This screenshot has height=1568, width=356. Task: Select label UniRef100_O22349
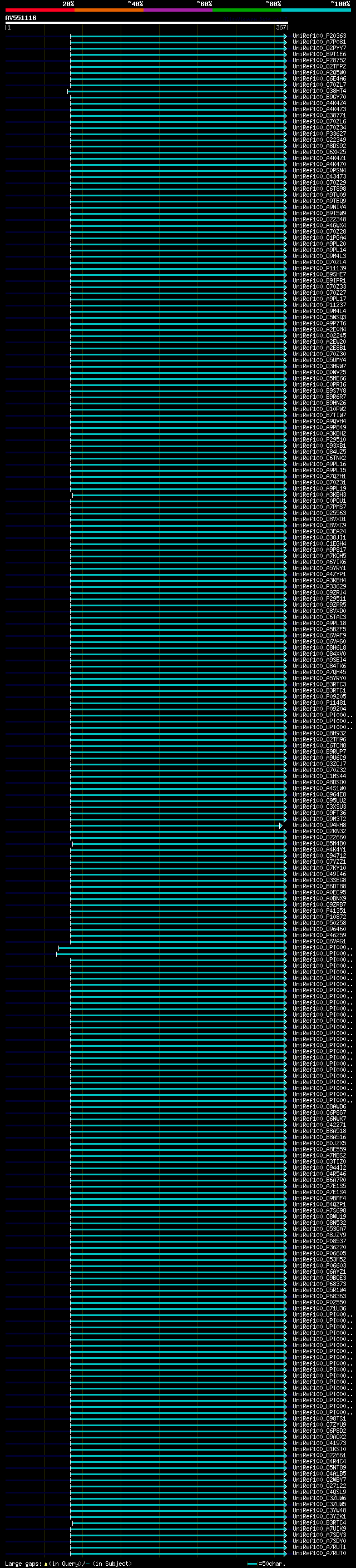pos(319,140)
